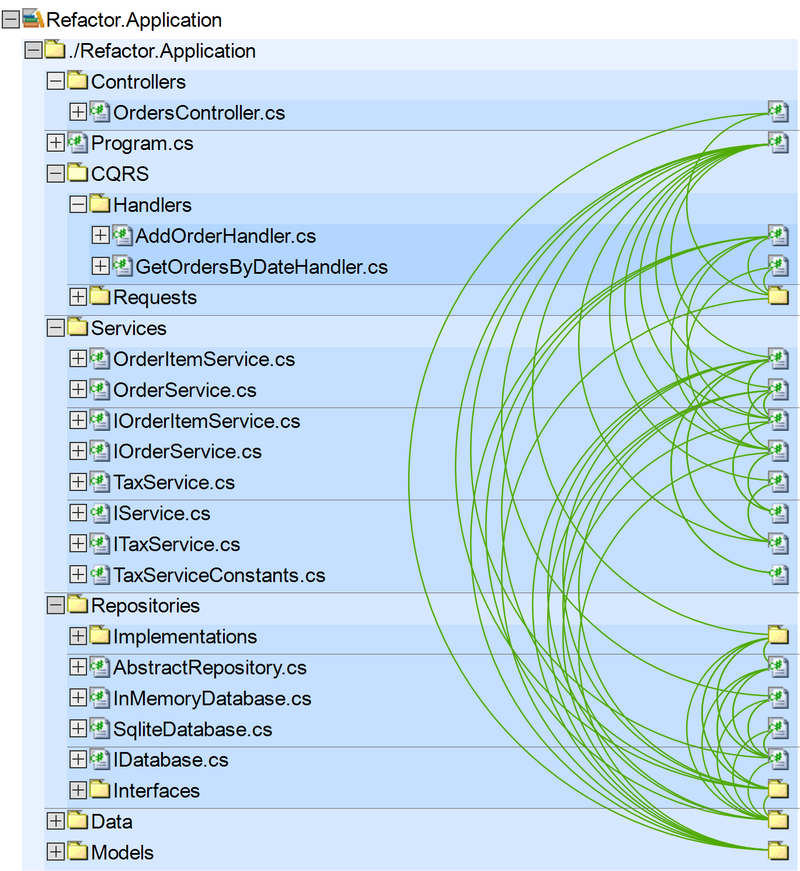800x871 pixels.
Task: Select the InMemoryDatabase.cs tree row
Action: coord(432,698)
